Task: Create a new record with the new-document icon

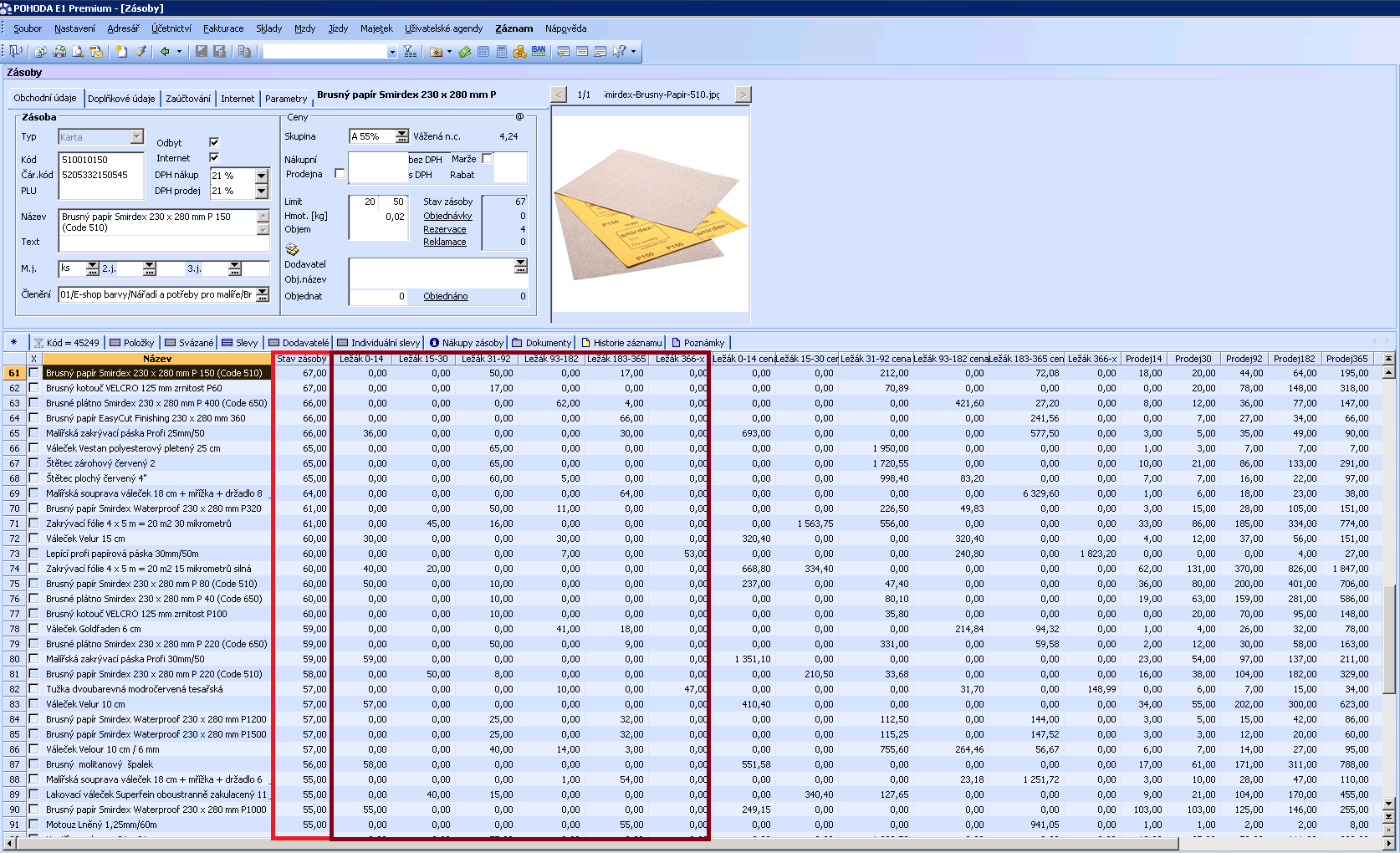Action: [121, 51]
